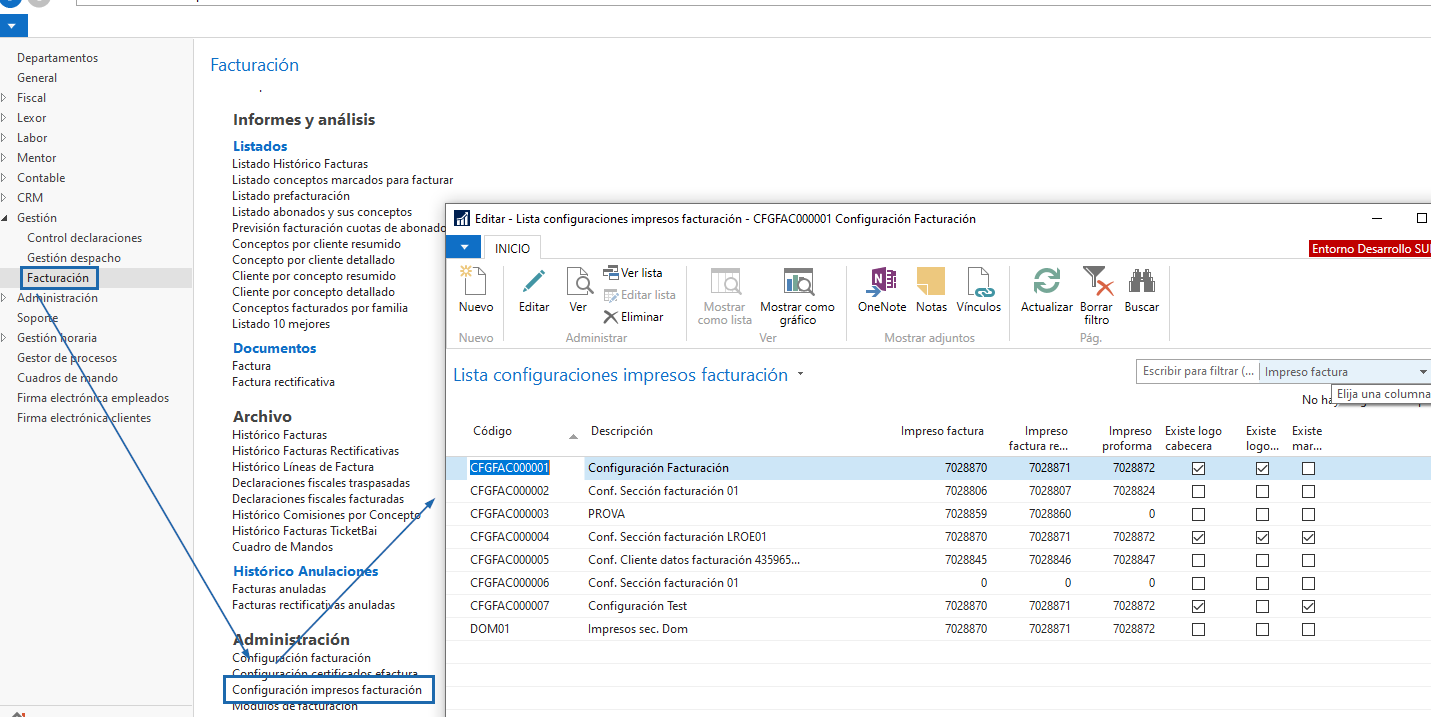Open Histórico Facturas TicketBai link
The image size is (1431, 717).
point(304,531)
